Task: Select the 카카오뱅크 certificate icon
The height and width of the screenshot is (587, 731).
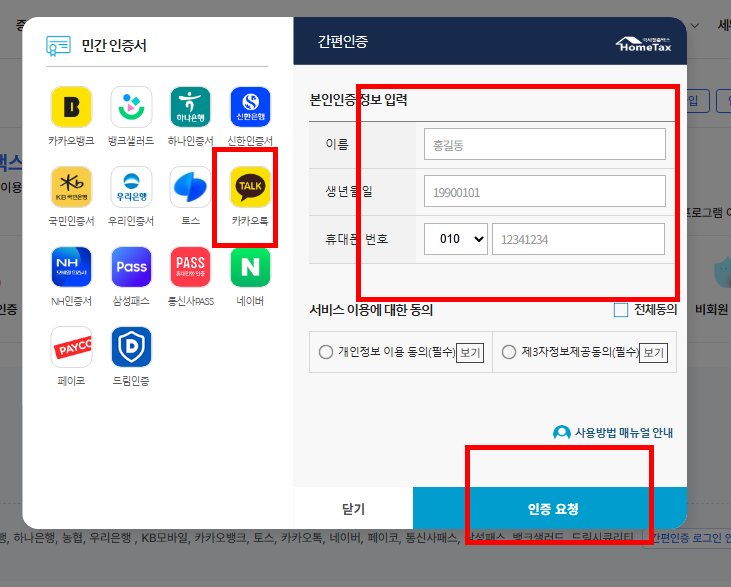Action: pos(71,107)
